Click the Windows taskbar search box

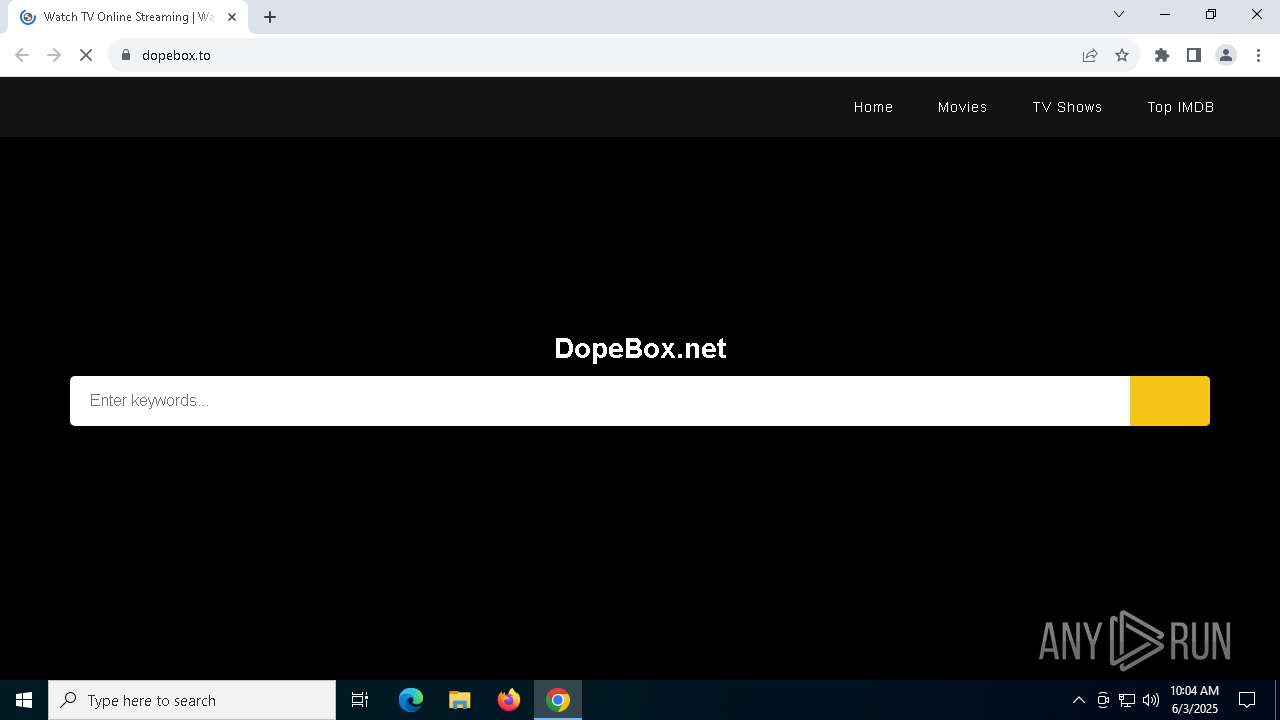192,700
